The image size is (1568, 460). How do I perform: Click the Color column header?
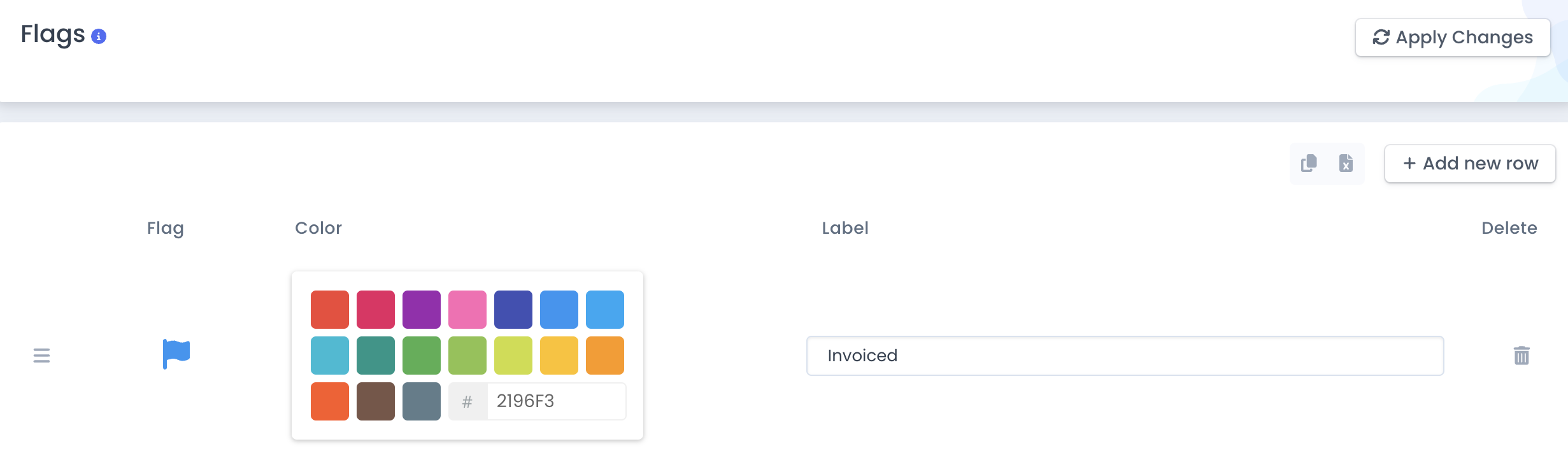[318, 228]
